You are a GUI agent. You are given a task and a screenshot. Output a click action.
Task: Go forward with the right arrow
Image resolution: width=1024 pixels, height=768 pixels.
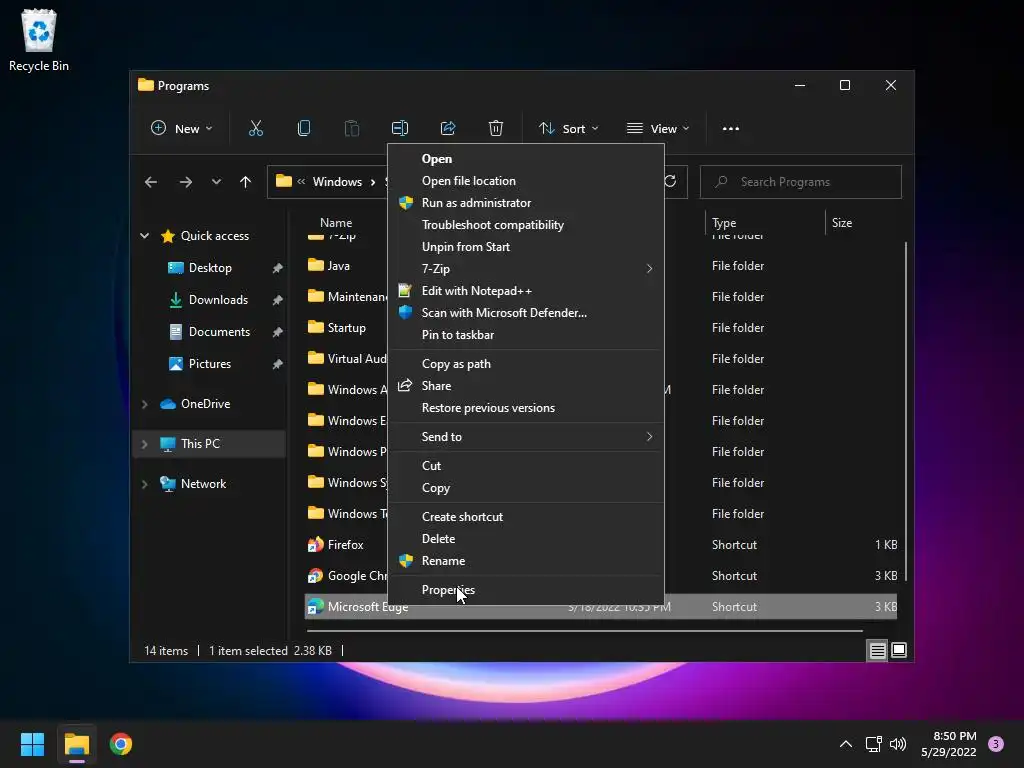185,182
